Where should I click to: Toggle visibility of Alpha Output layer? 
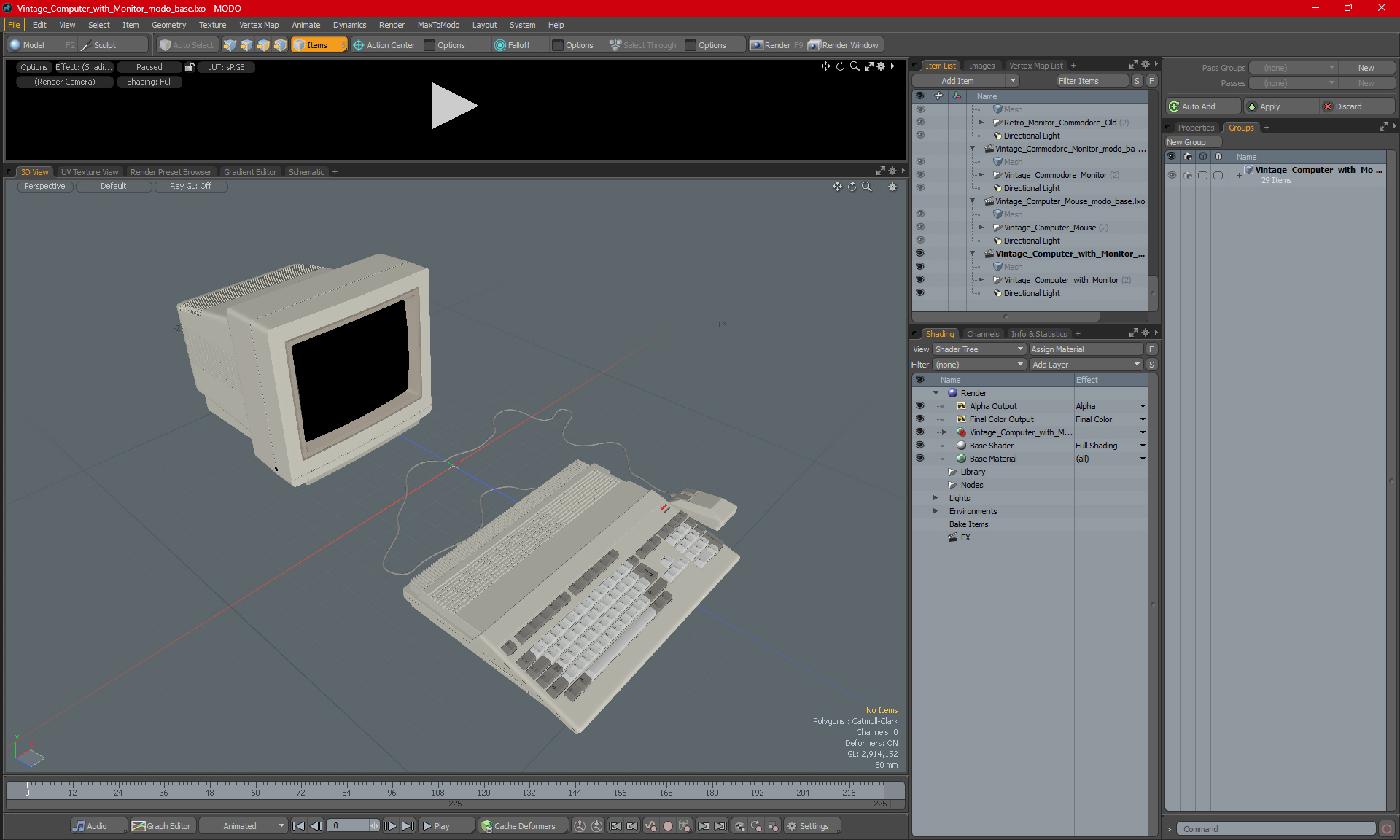click(920, 406)
